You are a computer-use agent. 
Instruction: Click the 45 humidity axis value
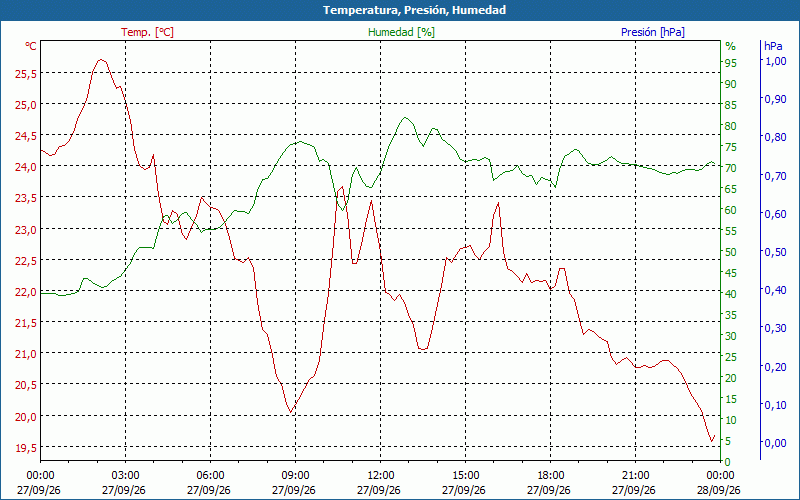pyautogui.click(x=731, y=273)
